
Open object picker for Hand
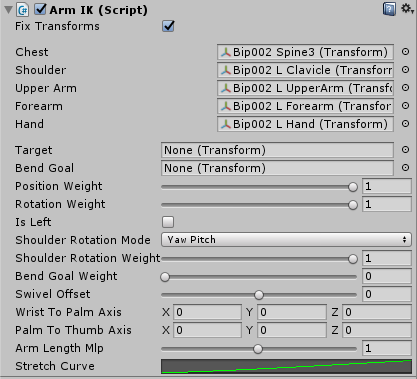point(405,124)
